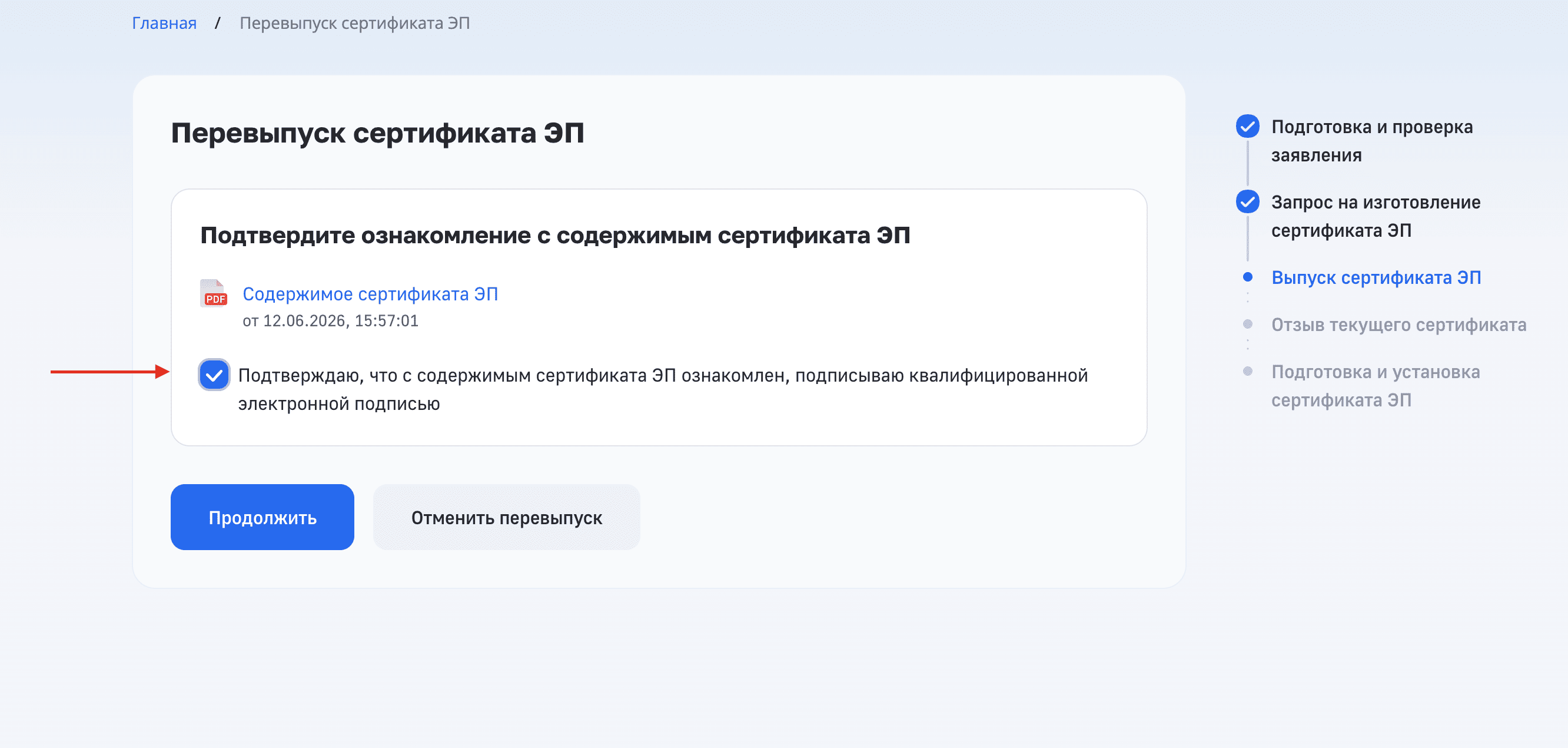Open the PDF certificate file icon
The image size is (1568, 748).
click(214, 293)
